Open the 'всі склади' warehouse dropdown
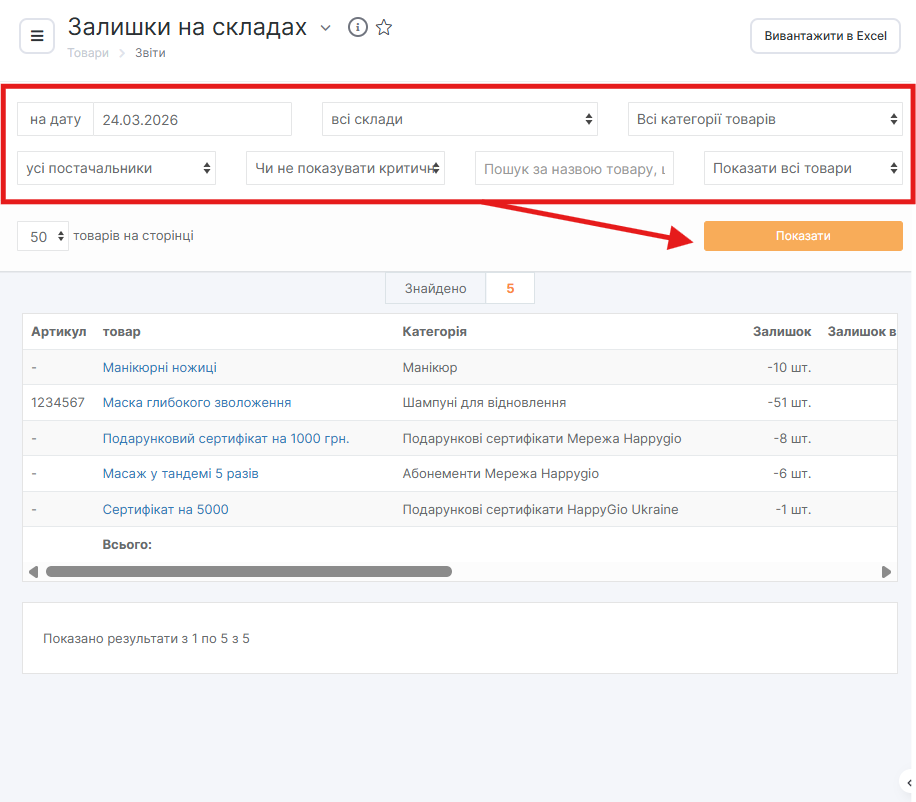 point(459,119)
